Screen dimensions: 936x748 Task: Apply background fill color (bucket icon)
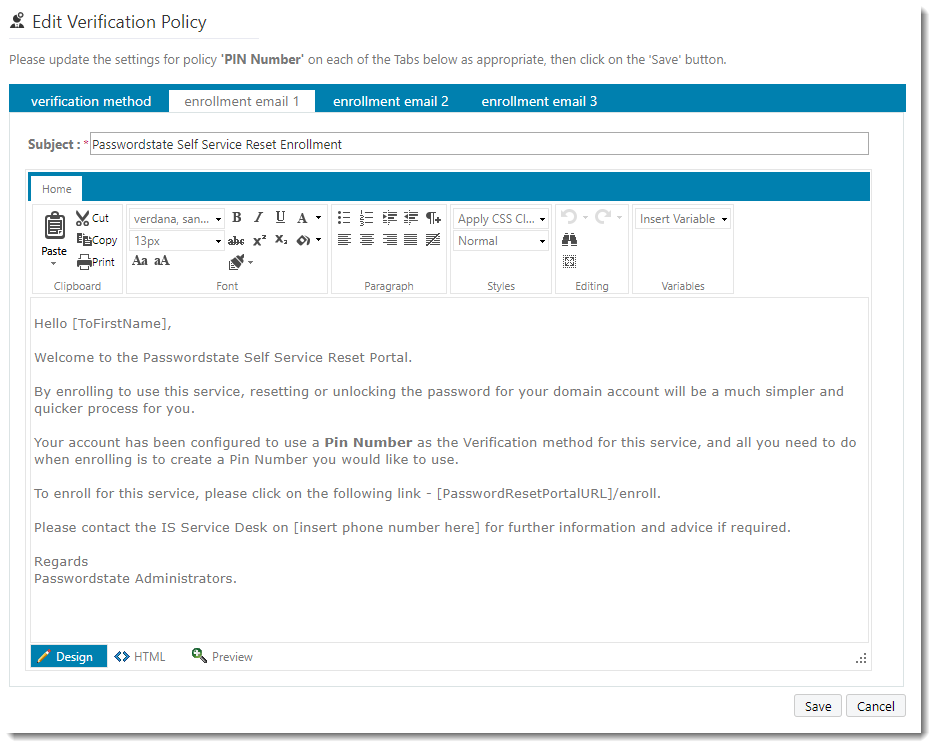point(303,241)
